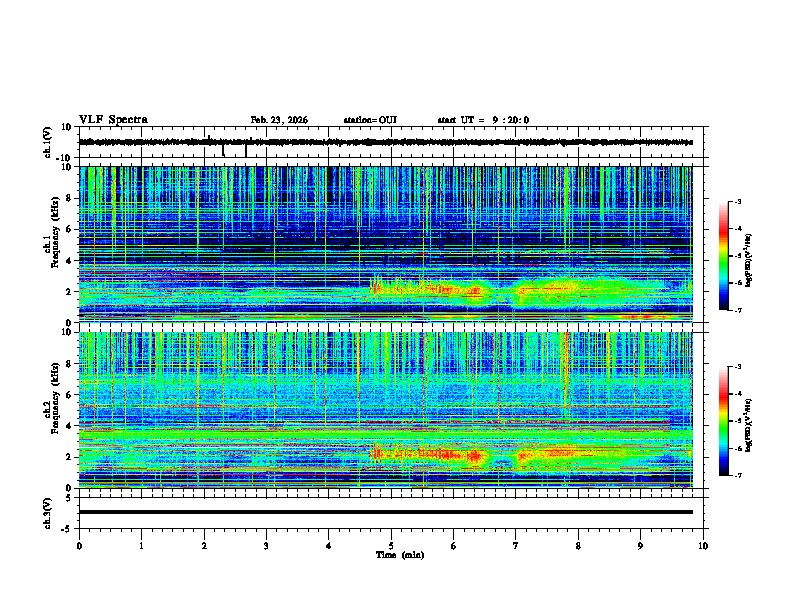Click time axis tick label "1"
The width and height of the screenshot is (792, 612).
click(x=141, y=546)
